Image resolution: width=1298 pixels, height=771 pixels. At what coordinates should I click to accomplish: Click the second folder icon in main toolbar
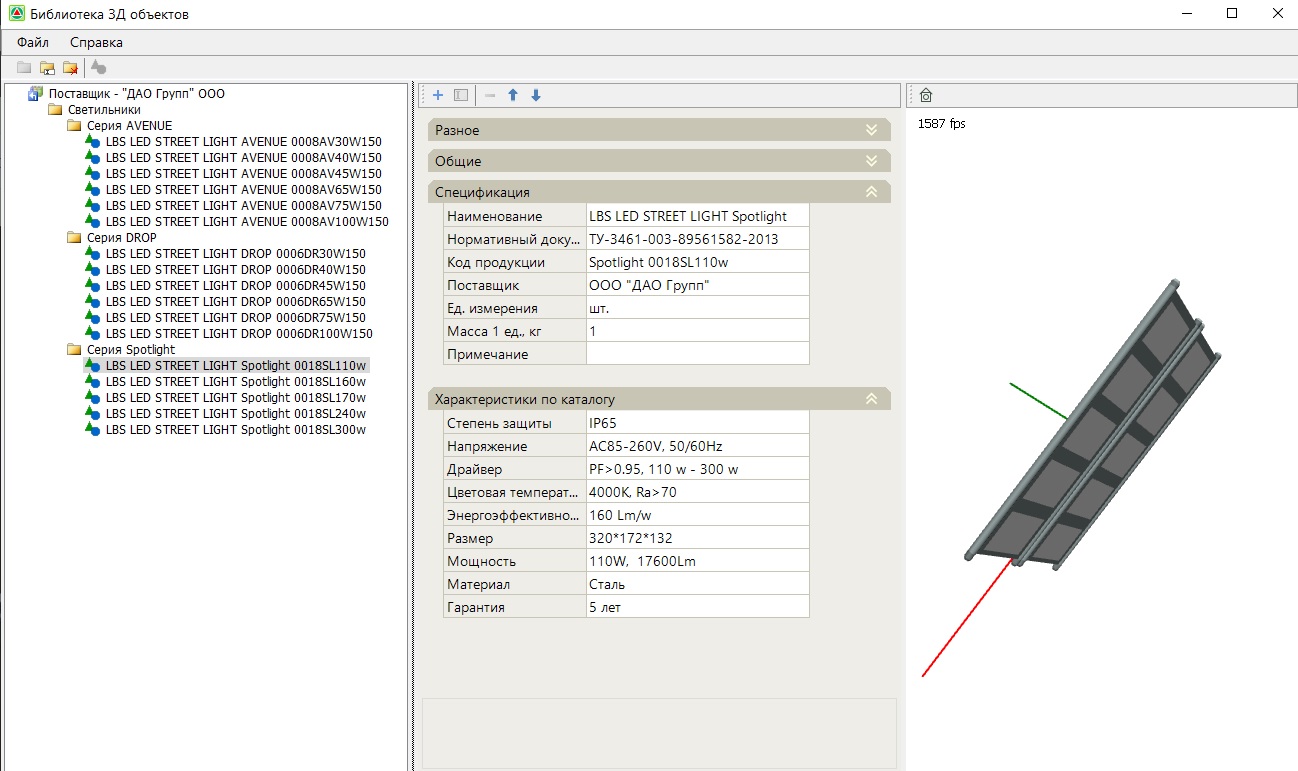47,68
